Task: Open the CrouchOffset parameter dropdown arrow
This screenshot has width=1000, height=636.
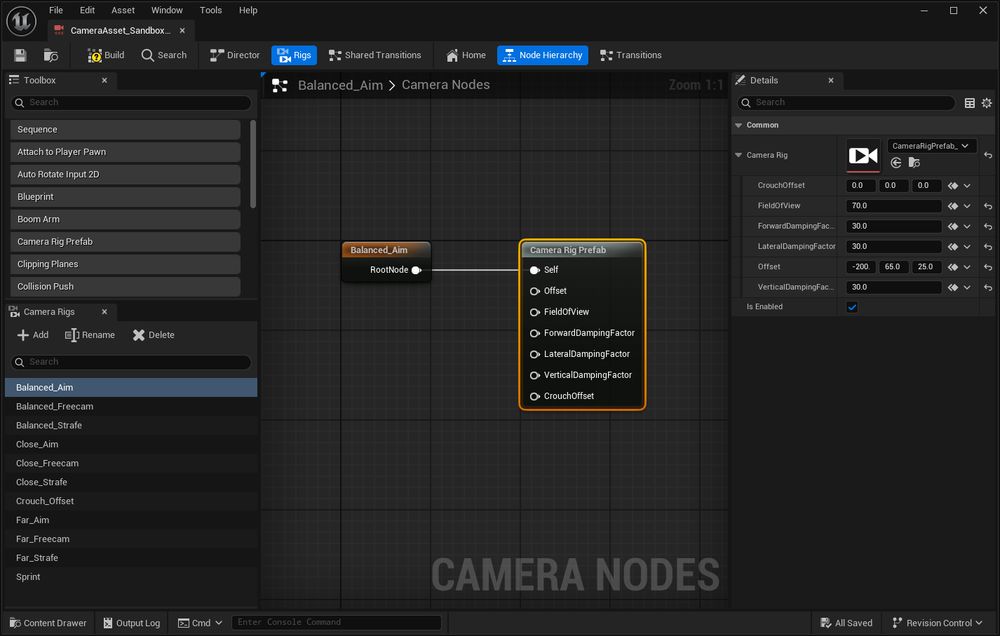Action: point(967,186)
